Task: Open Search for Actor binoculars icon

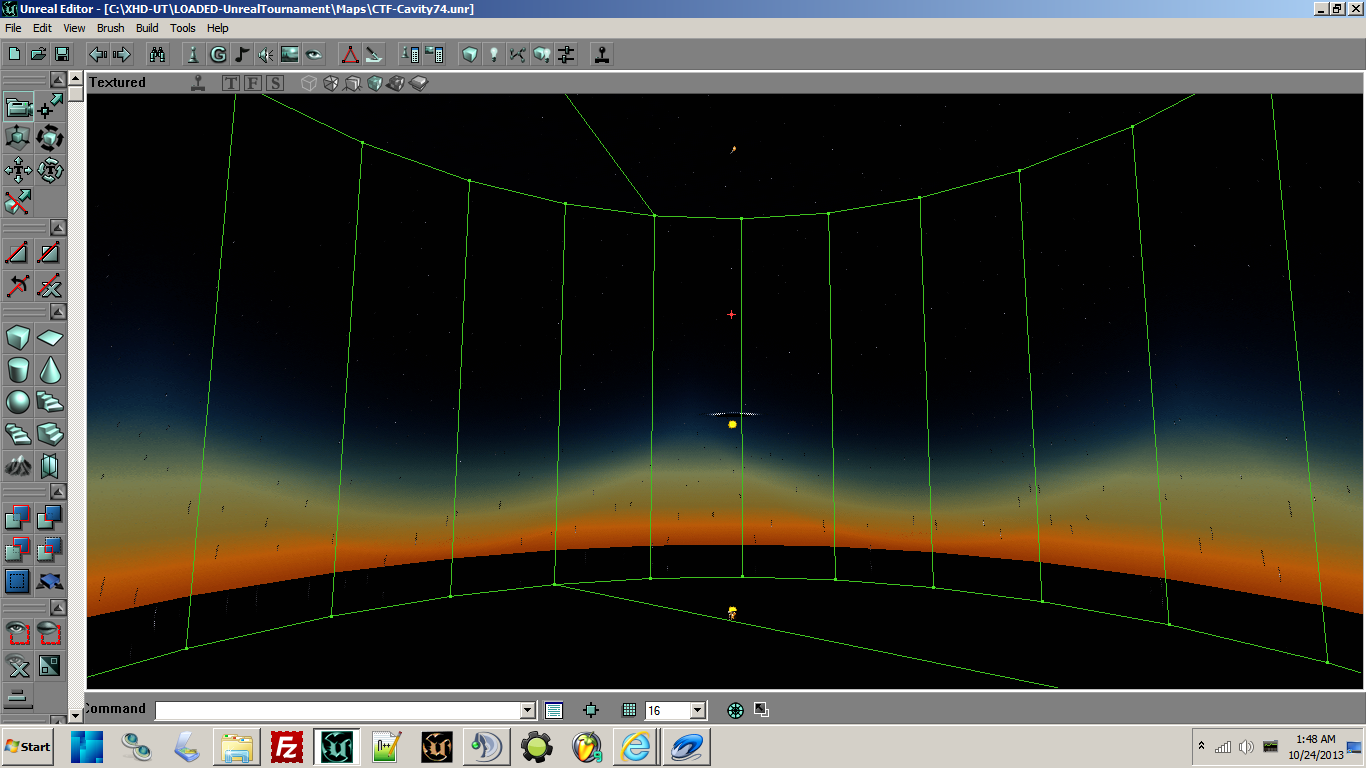Action: 158,54
